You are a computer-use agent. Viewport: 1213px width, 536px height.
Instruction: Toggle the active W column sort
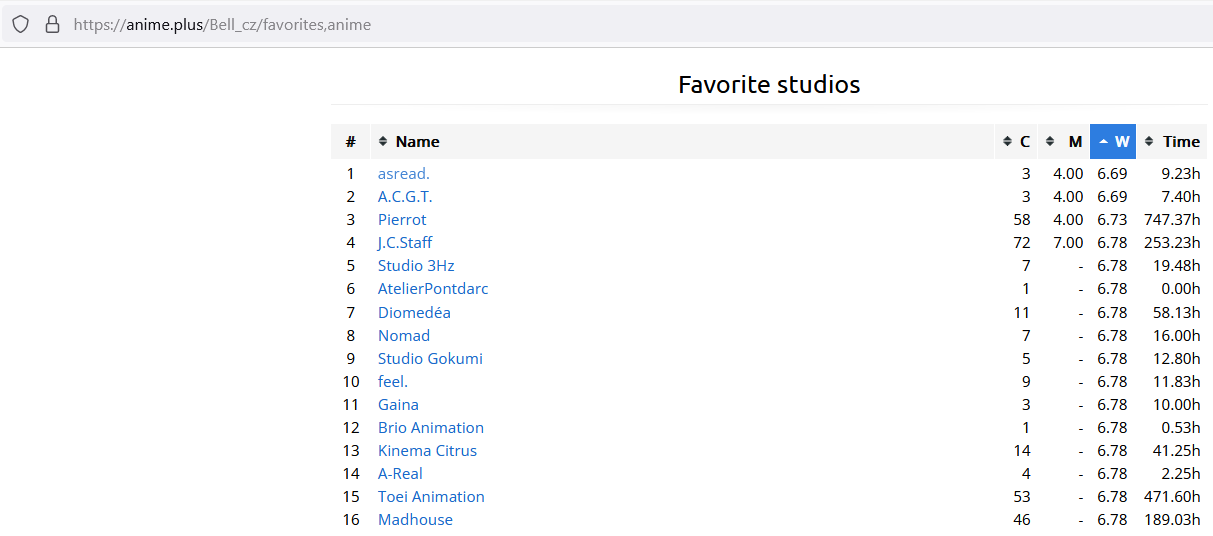click(1113, 142)
